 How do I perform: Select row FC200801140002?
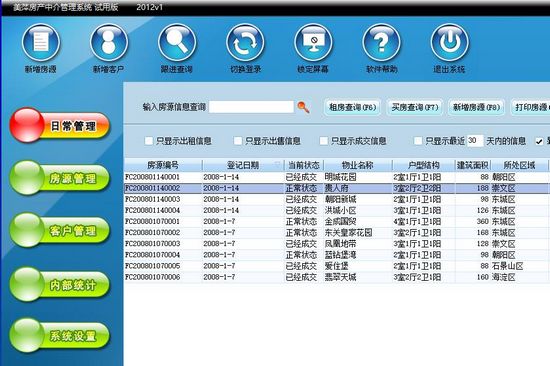tap(337, 188)
